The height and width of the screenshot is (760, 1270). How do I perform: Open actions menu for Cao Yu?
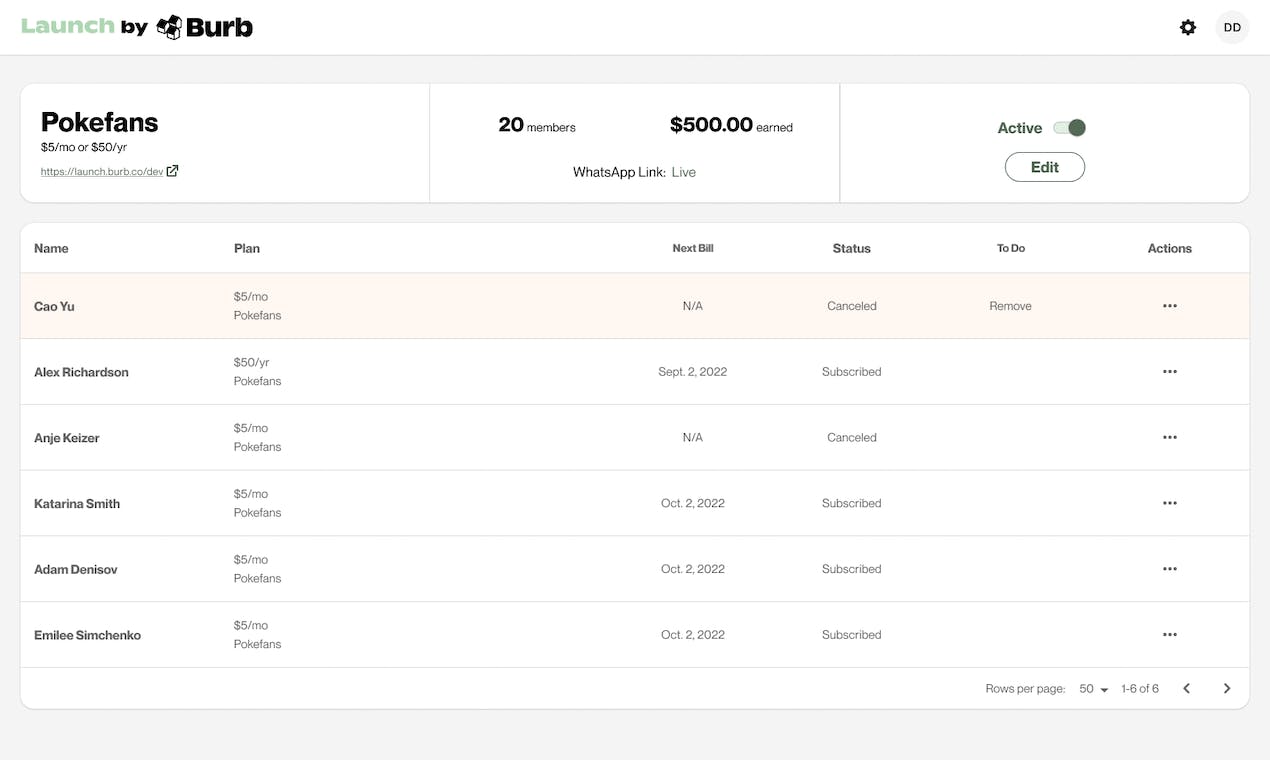coord(1170,306)
